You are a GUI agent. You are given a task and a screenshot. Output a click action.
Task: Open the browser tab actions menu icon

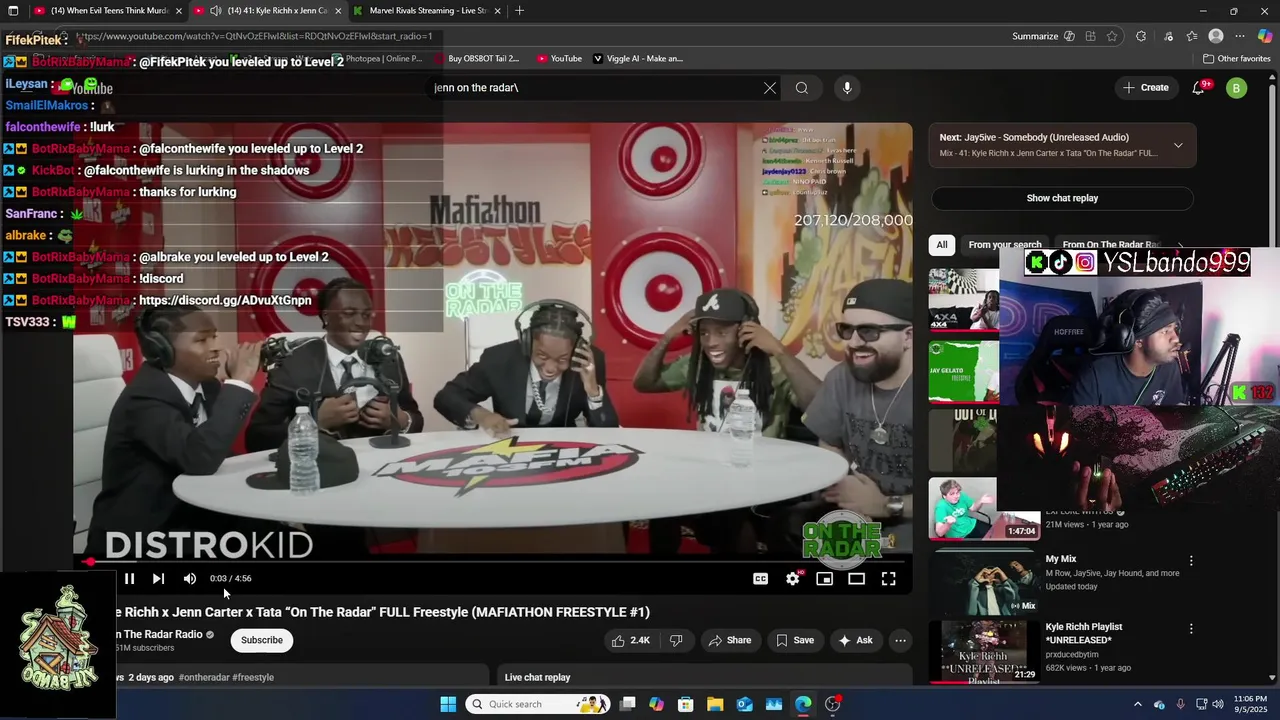[13, 10]
